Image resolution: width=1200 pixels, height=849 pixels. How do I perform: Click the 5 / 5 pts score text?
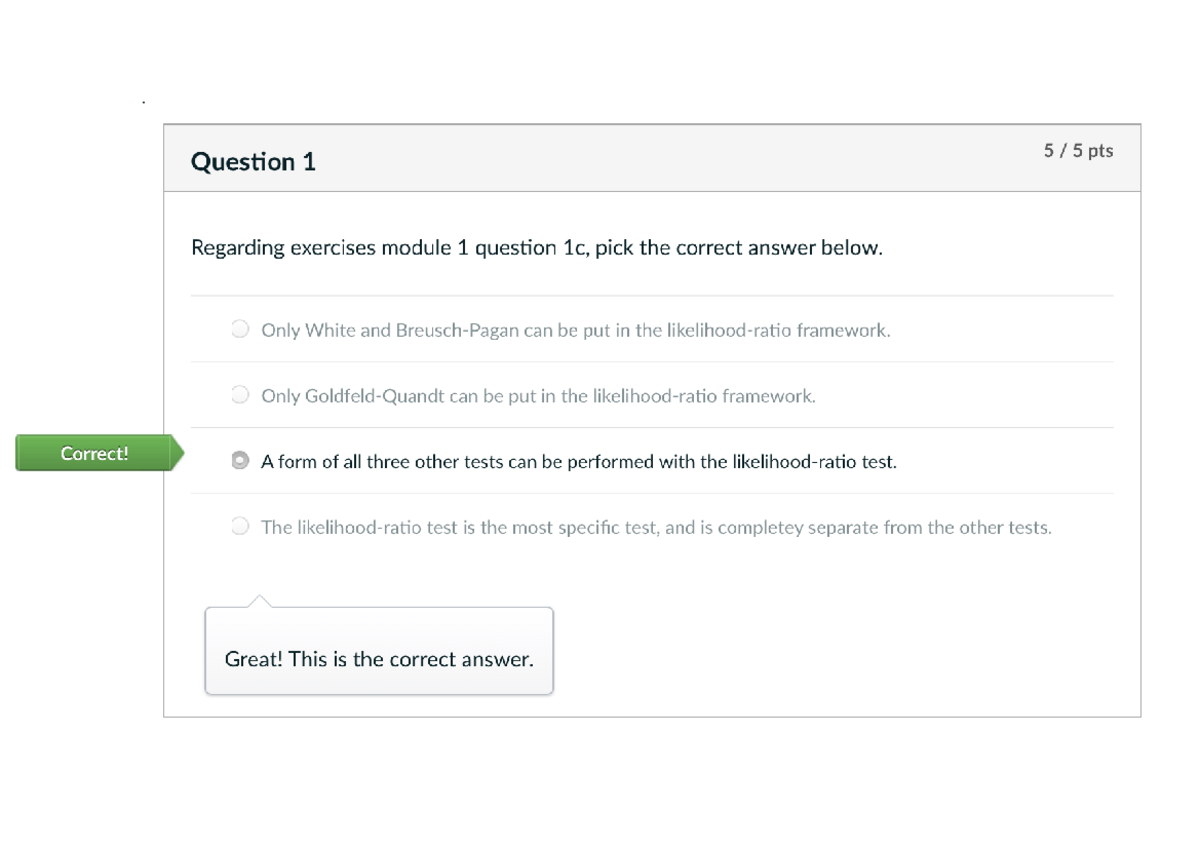[1076, 151]
